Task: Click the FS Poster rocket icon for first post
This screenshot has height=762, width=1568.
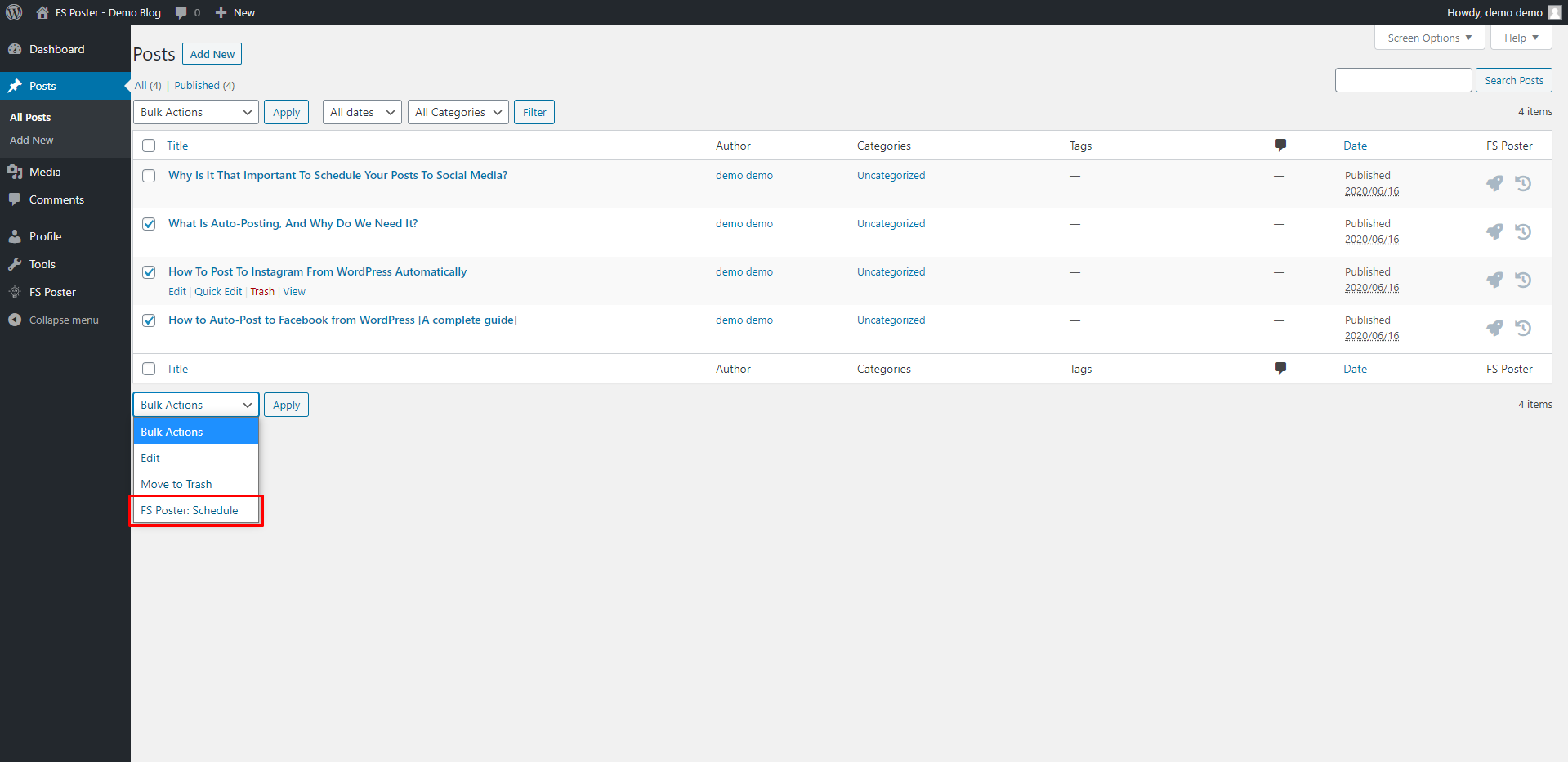Action: click(x=1494, y=183)
